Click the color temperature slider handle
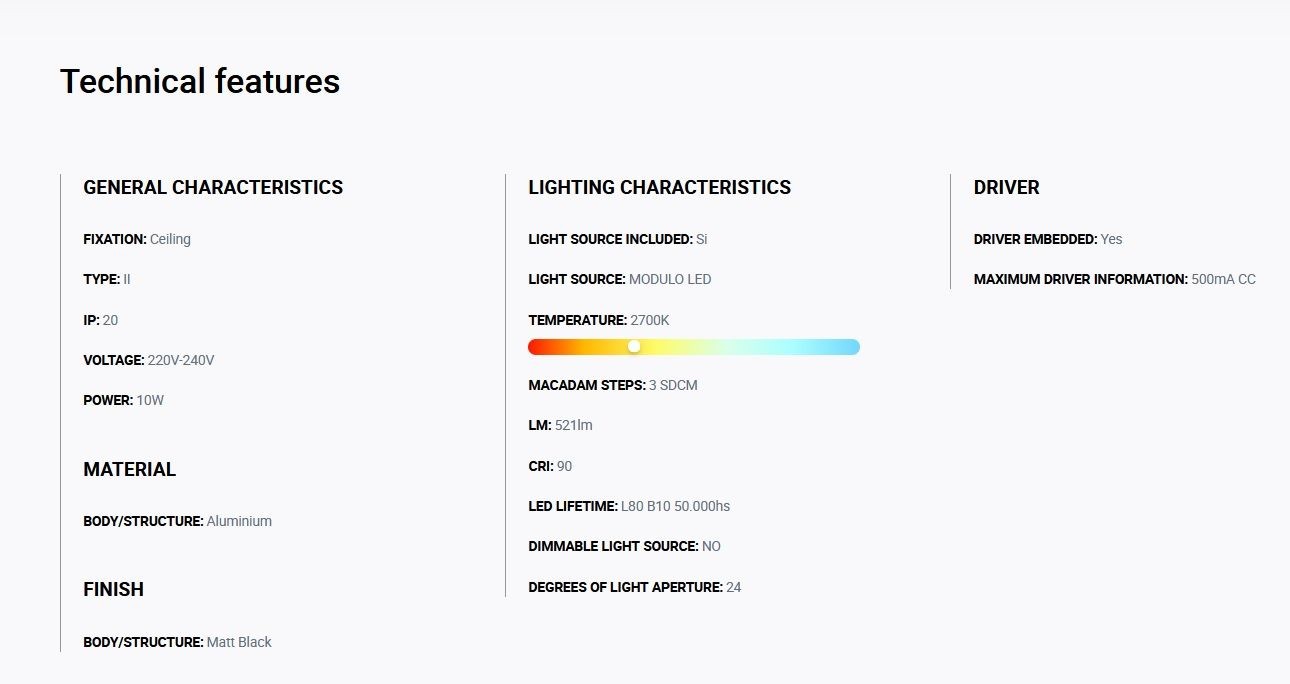Screen dimensions: 1290x684 tap(634, 347)
